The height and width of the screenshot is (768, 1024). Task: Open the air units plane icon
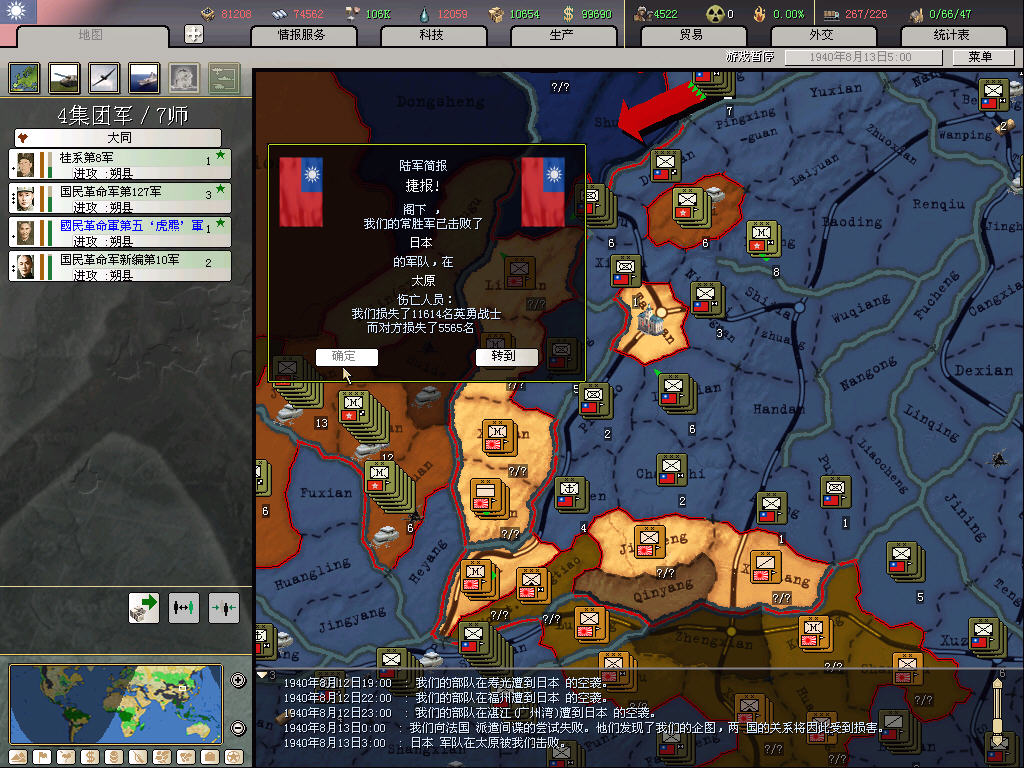tap(104, 78)
